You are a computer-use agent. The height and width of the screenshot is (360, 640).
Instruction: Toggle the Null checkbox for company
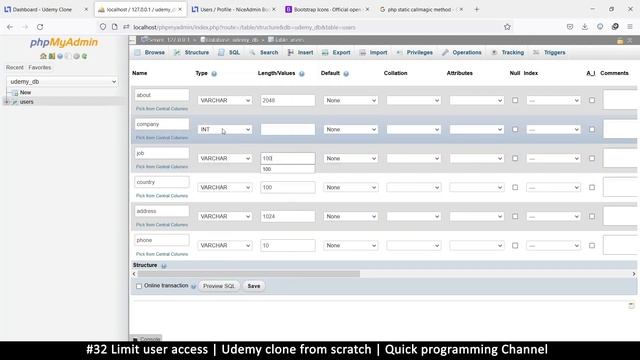coord(515,129)
